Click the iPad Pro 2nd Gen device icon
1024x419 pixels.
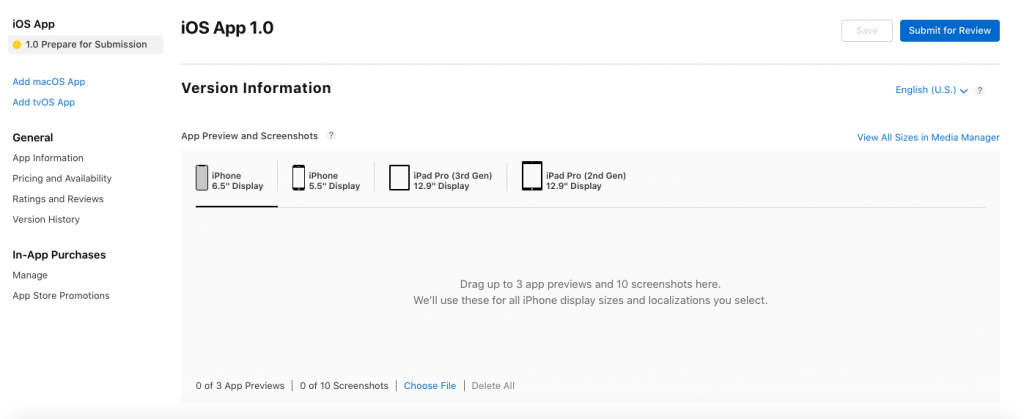click(x=532, y=178)
